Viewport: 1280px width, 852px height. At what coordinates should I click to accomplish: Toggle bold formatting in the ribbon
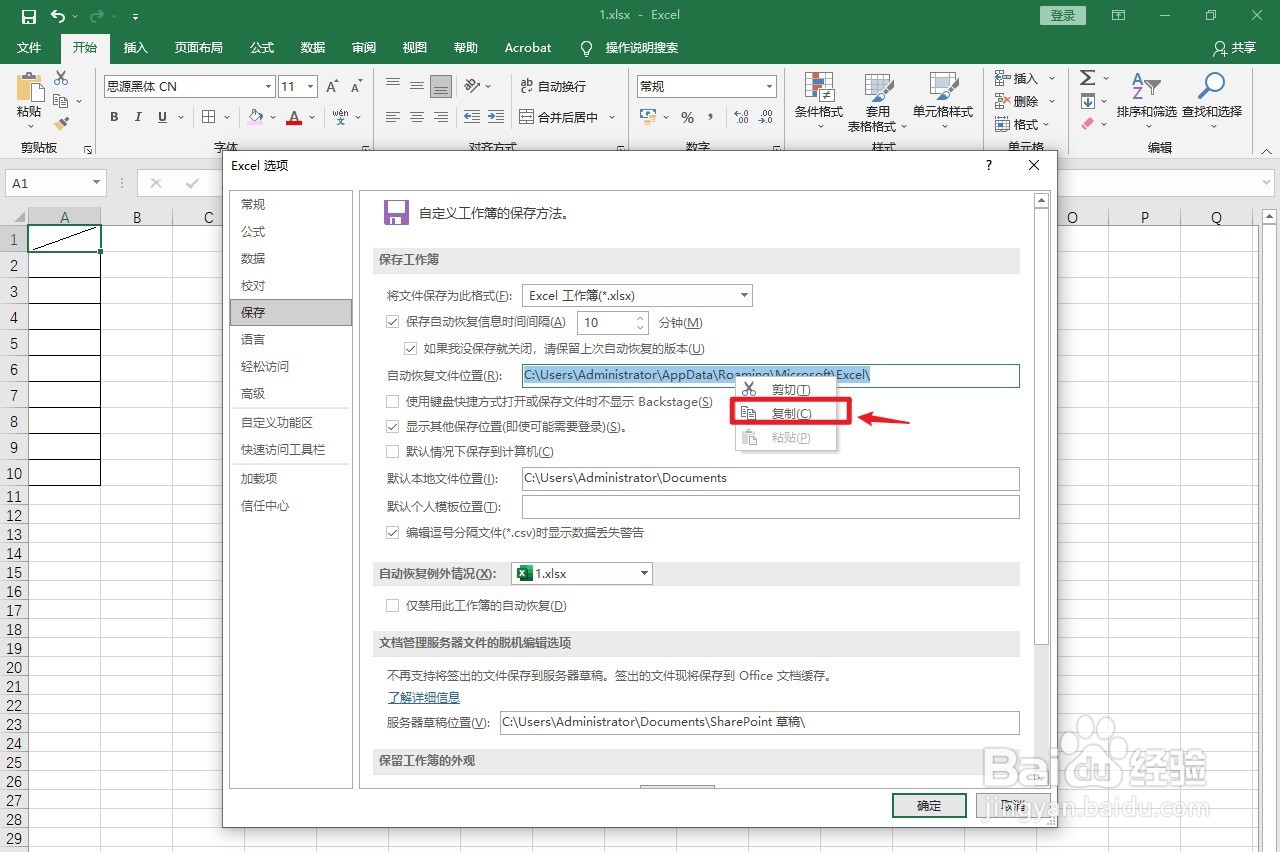[113, 117]
